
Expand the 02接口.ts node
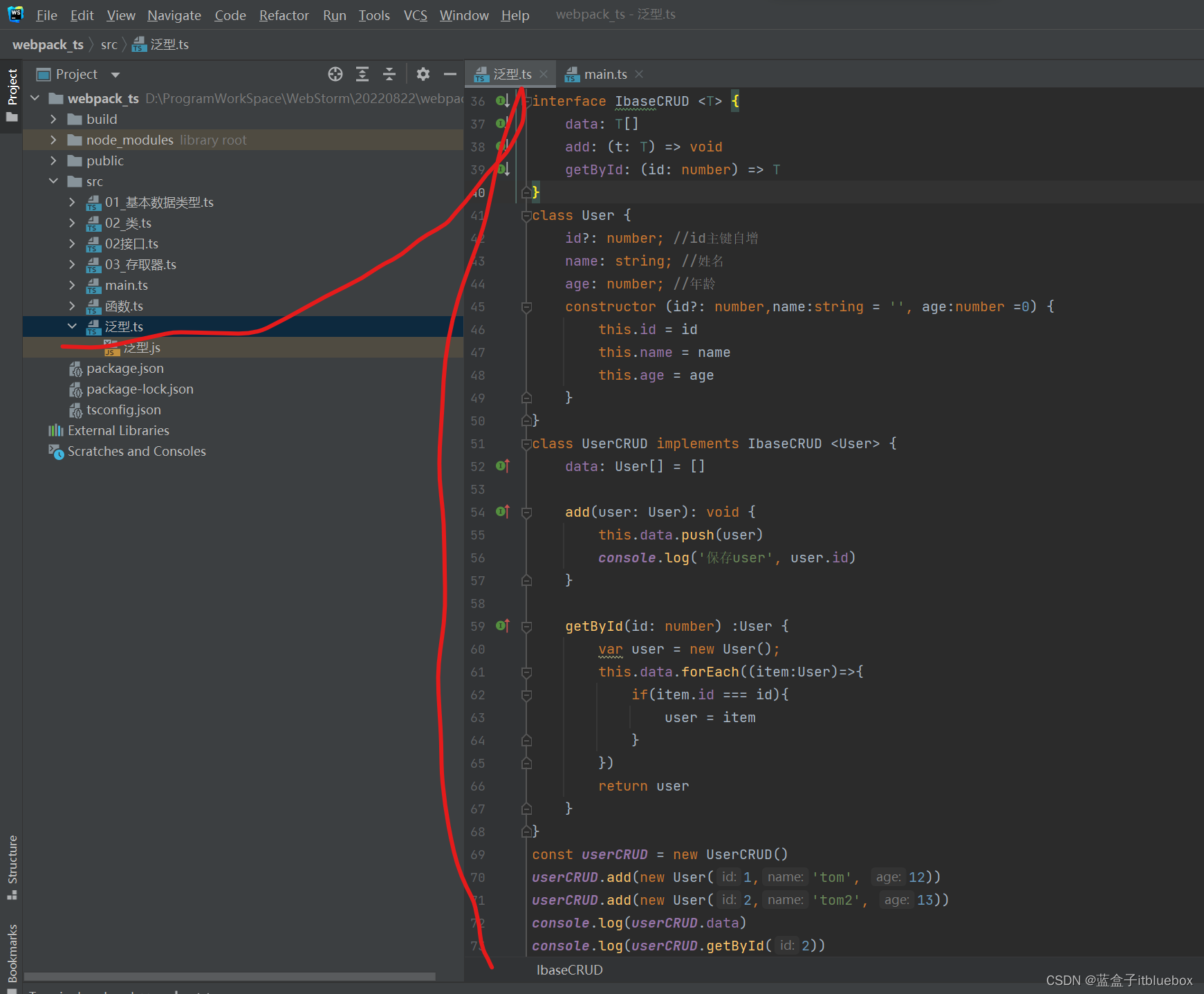pyautogui.click(x=72, y=243)
